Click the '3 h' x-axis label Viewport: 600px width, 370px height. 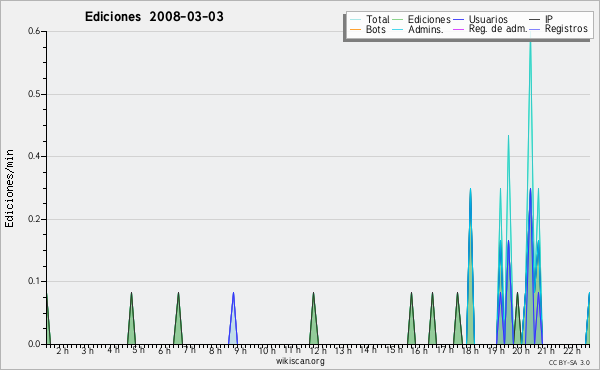click(88, 350)
